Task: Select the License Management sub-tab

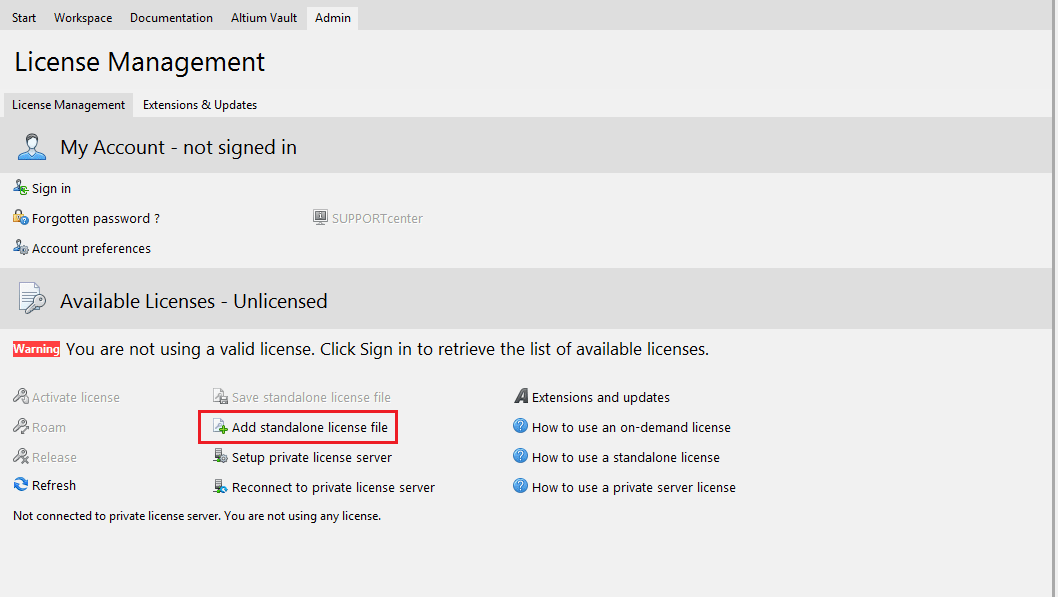Action: [x=68, y=105]
